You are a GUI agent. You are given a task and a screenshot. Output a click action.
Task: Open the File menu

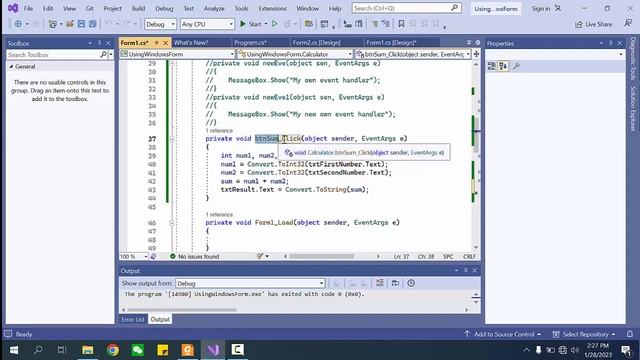28,8
